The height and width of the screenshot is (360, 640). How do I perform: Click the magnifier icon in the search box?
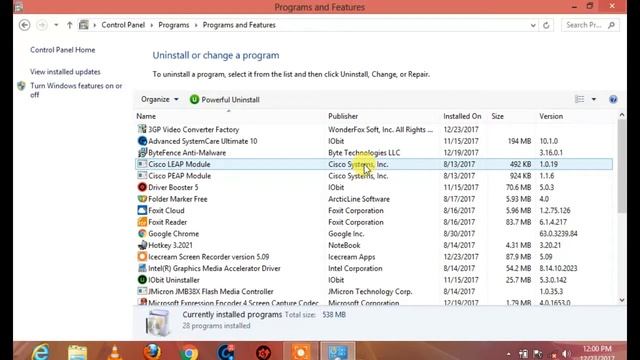tap(611, 25)
